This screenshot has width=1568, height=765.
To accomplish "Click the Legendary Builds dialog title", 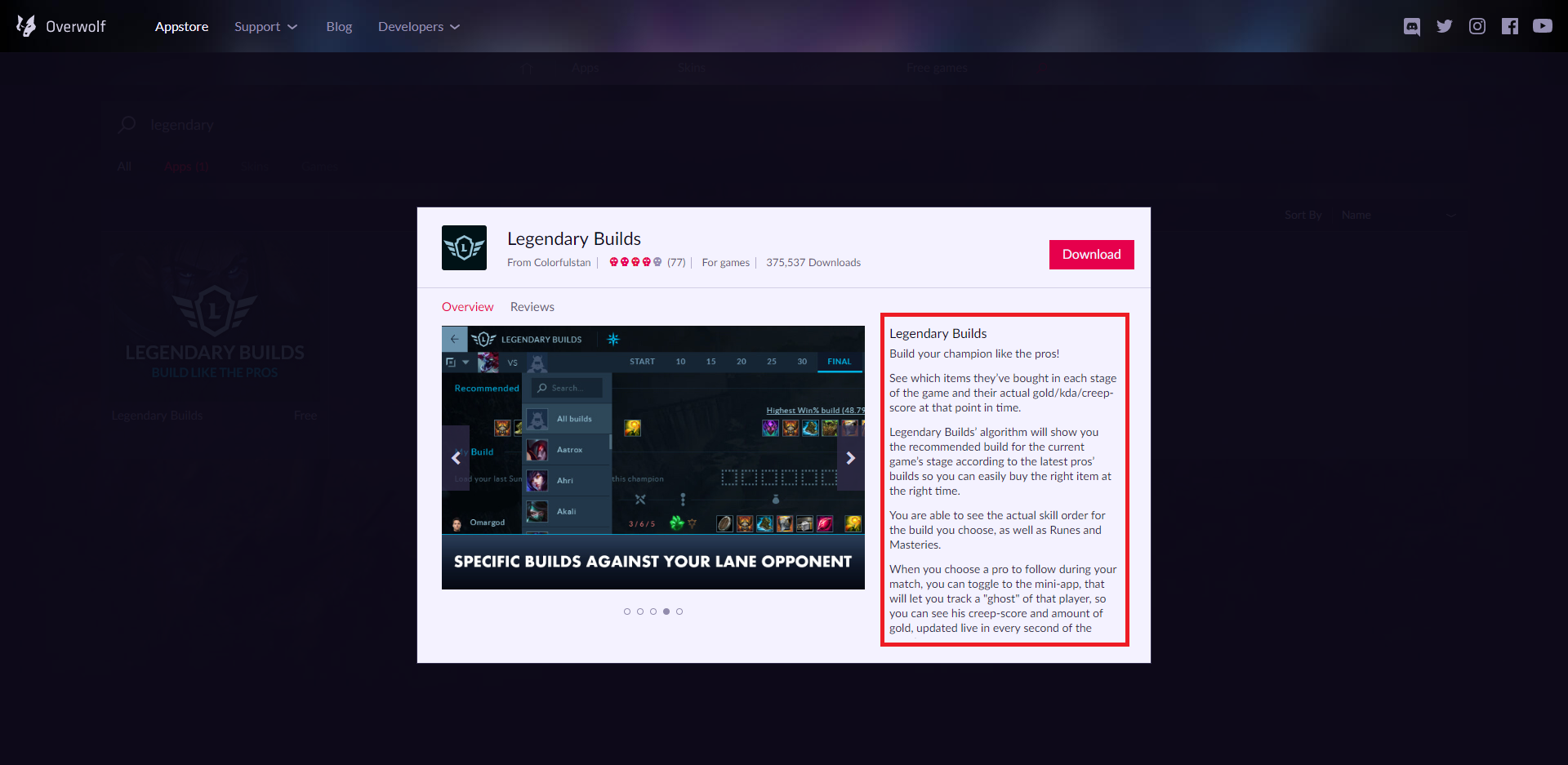I will (x=574, y=239).
